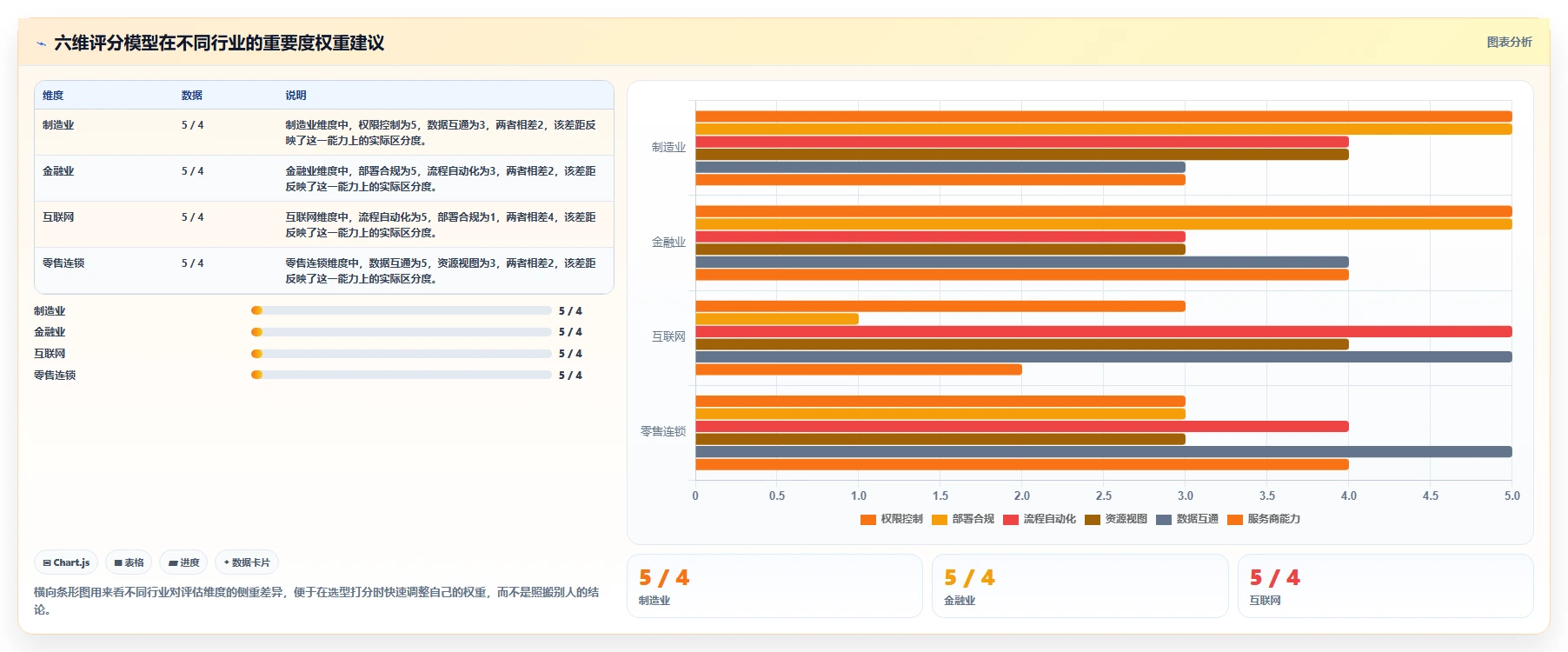This screenshot has height=652, width=1568.
Task: Click the 制造业 label on chart y-axis
Action: pos(668,148)
